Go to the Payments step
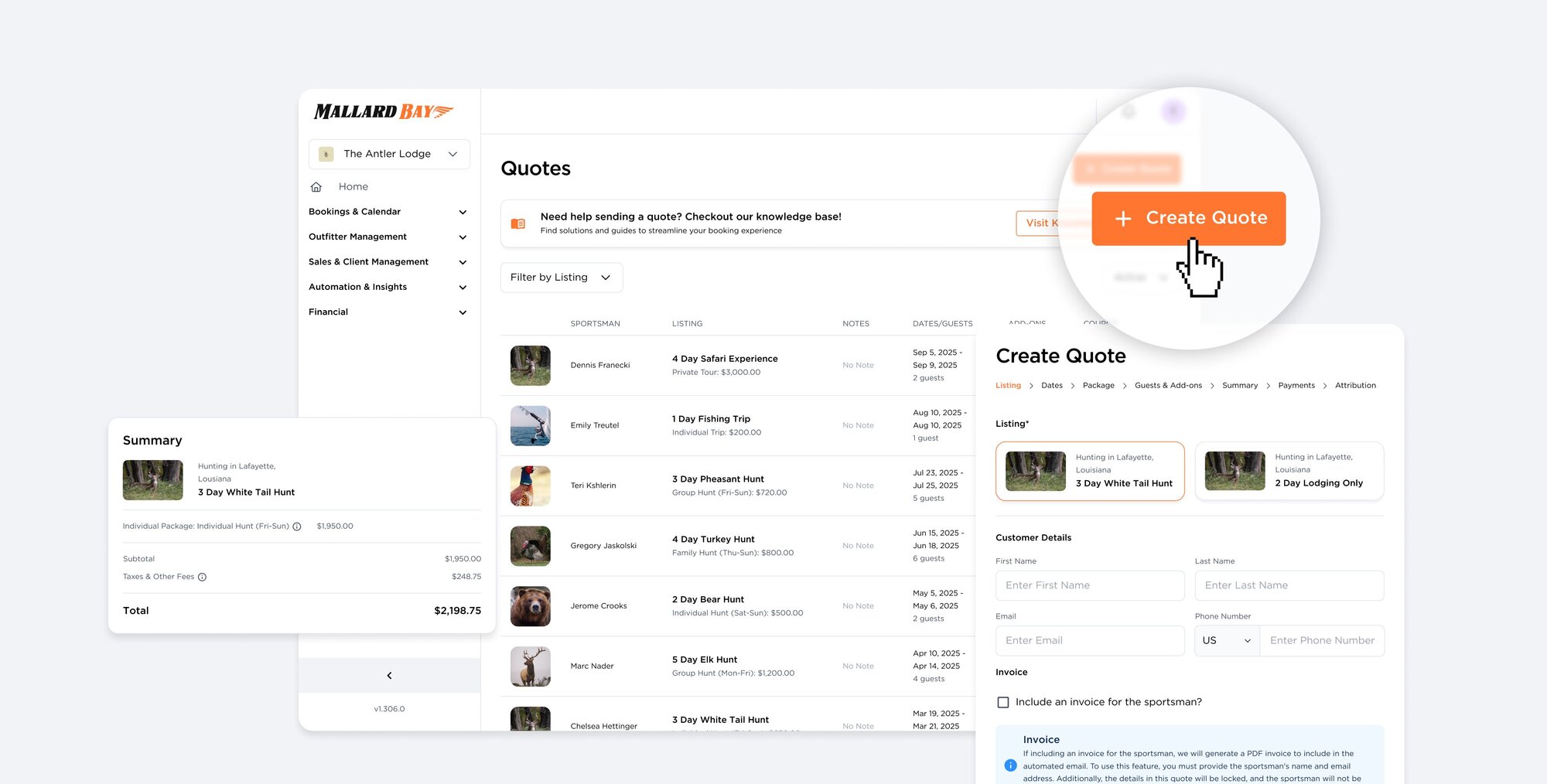Image resolution: width=1547 pixels, height=784 pixels. 1296,386
